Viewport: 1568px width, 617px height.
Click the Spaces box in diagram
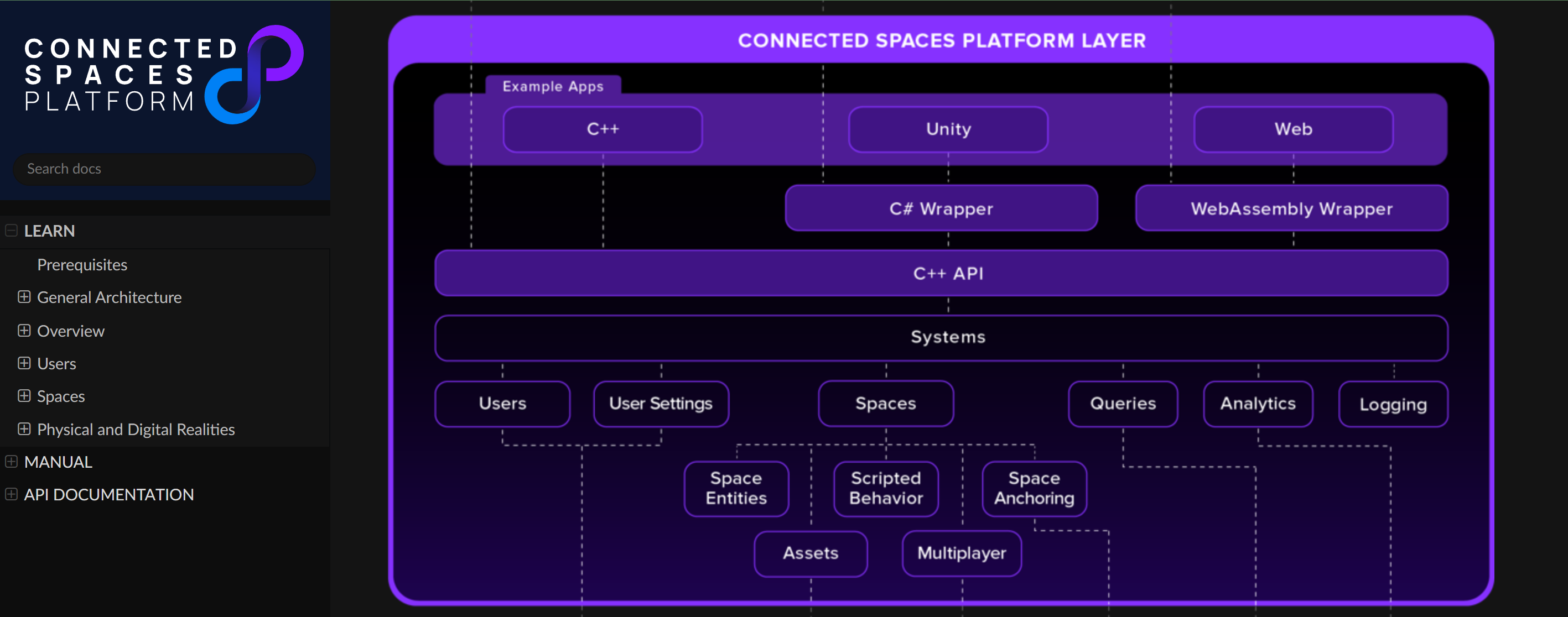click(886, 404)
